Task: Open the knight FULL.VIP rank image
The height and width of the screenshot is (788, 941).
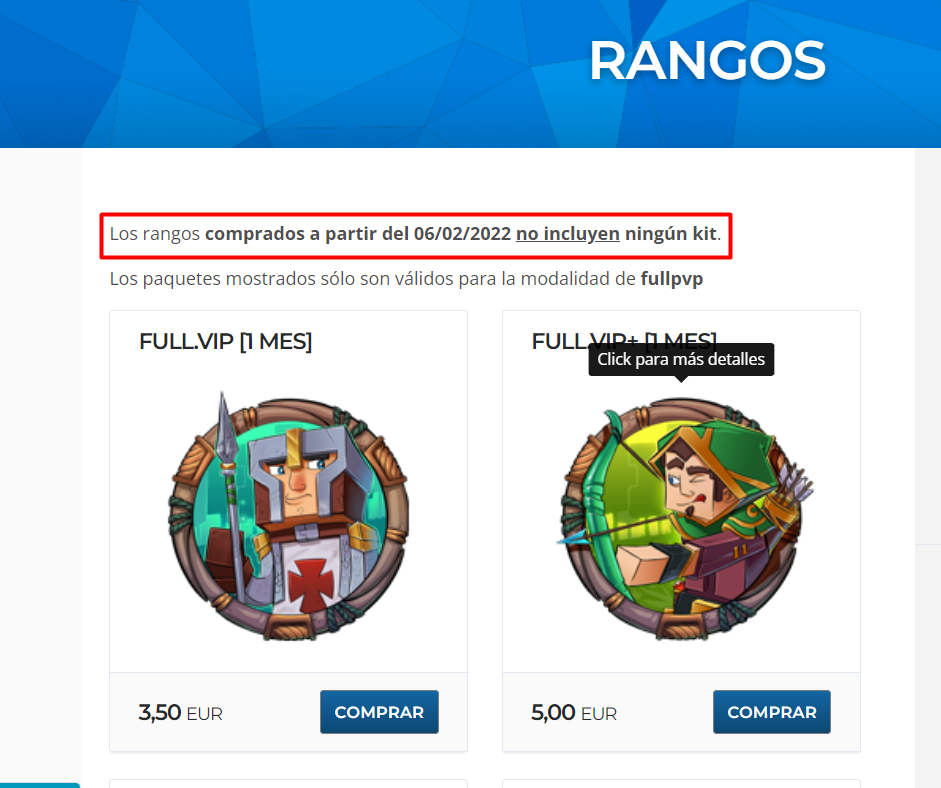Action: (289, 517)
